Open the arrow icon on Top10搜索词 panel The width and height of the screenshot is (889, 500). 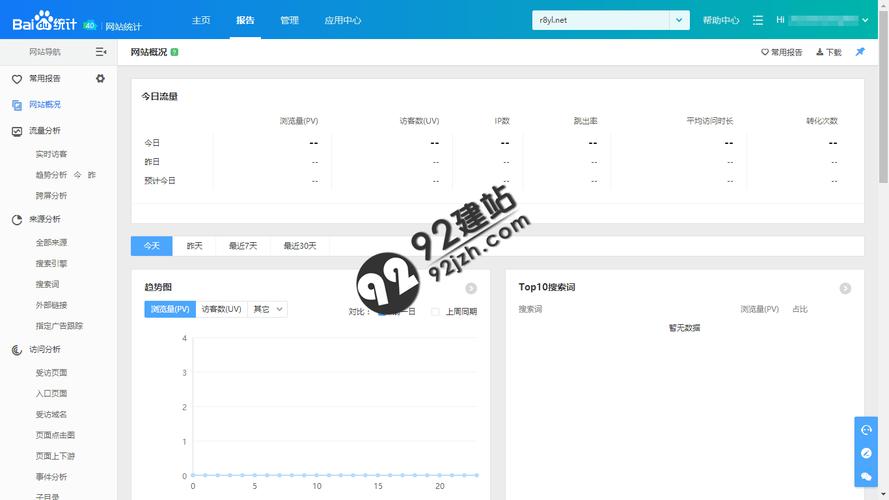click(x=845, y=288)
